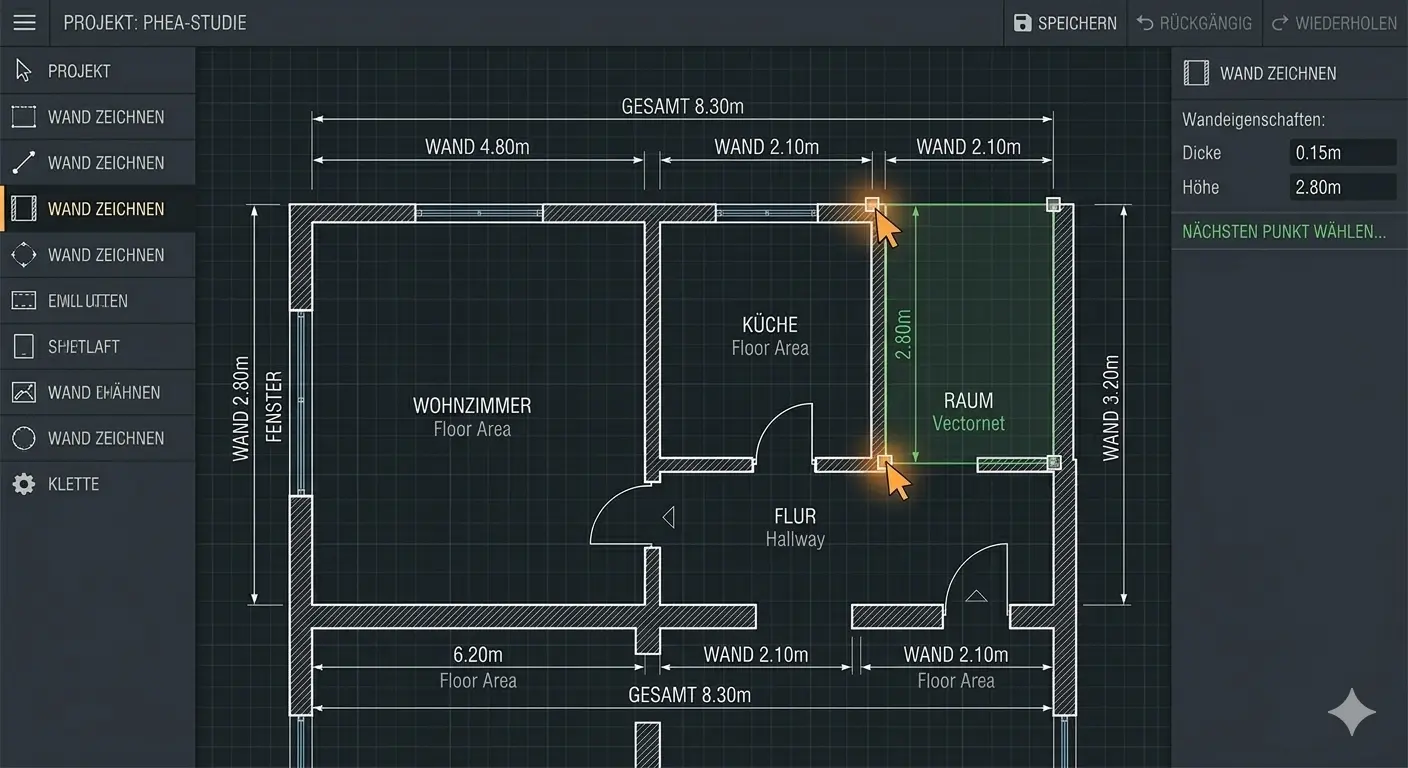Screen dimensions: 1408x768
Task: Click the KÜCHE room label
Action: click(770, 325)
